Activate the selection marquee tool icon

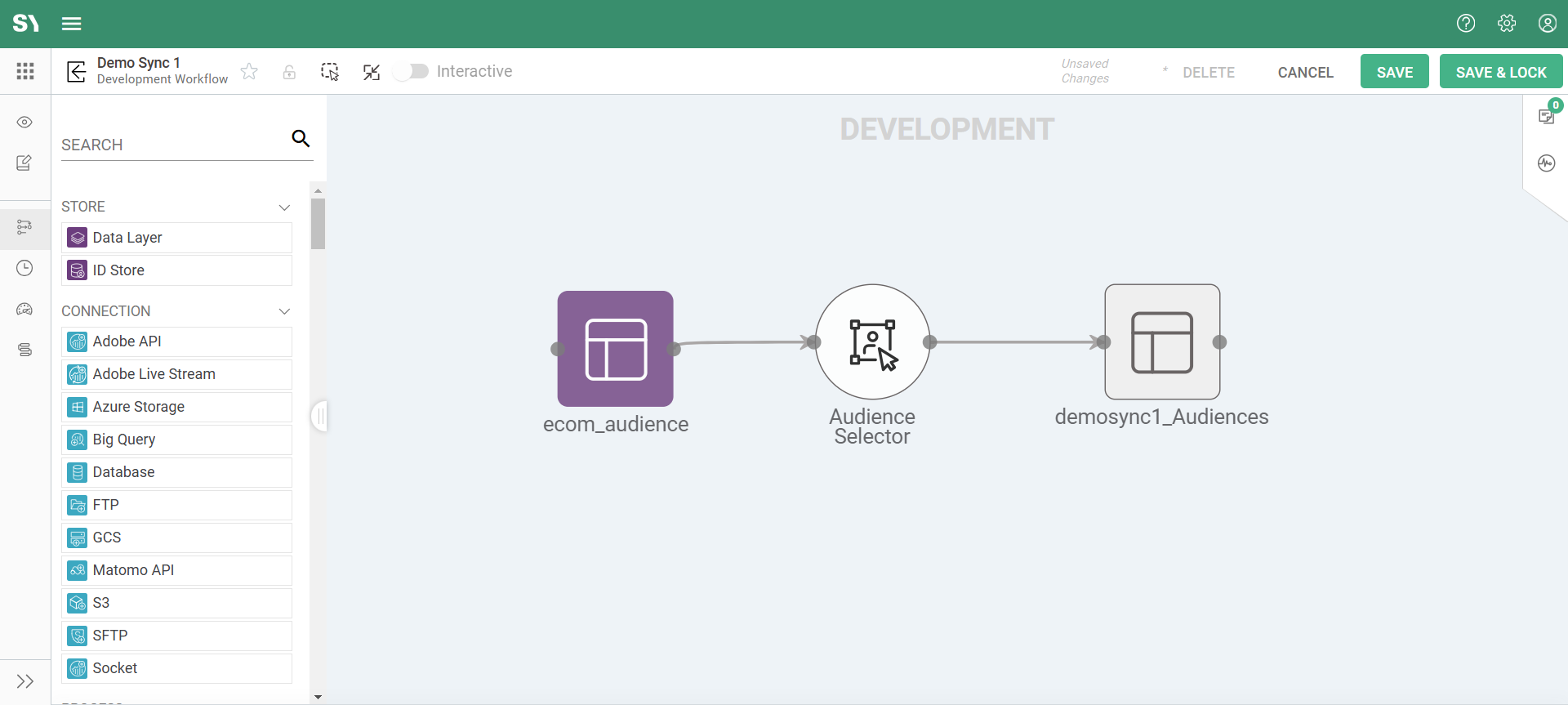point(330,72)
